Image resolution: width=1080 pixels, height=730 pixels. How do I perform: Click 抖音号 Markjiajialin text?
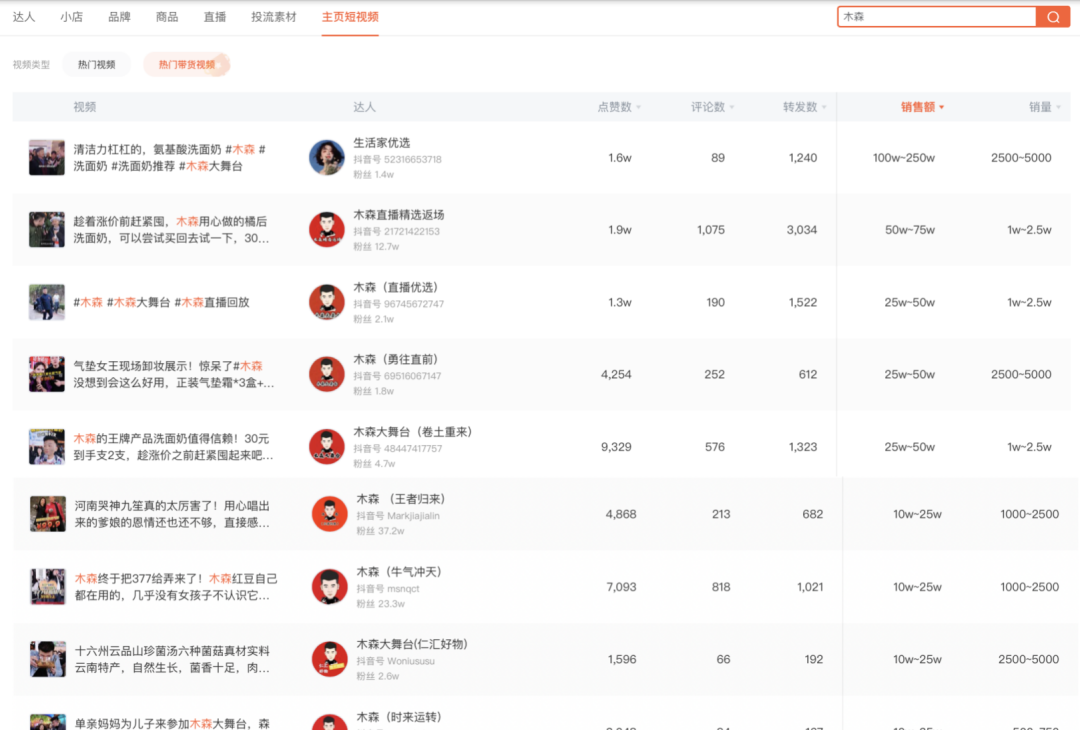click(x=397, y=515)
